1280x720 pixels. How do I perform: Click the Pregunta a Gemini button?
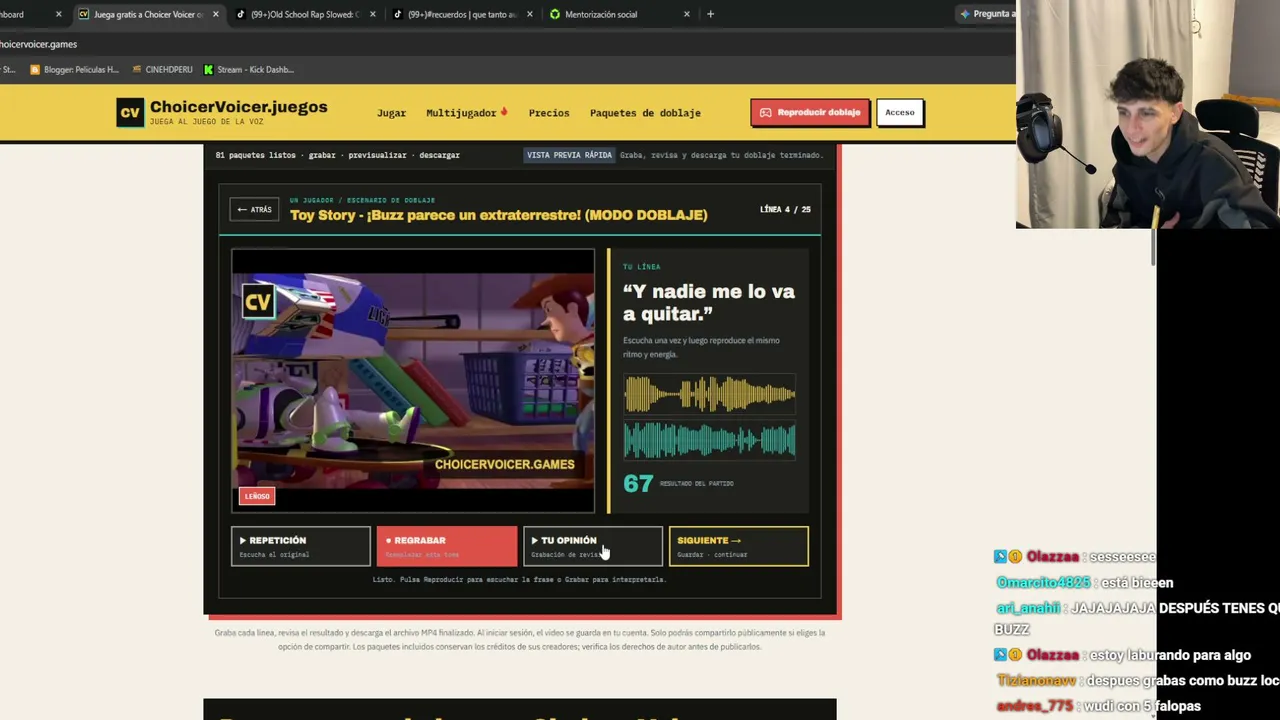pos(986,14)
